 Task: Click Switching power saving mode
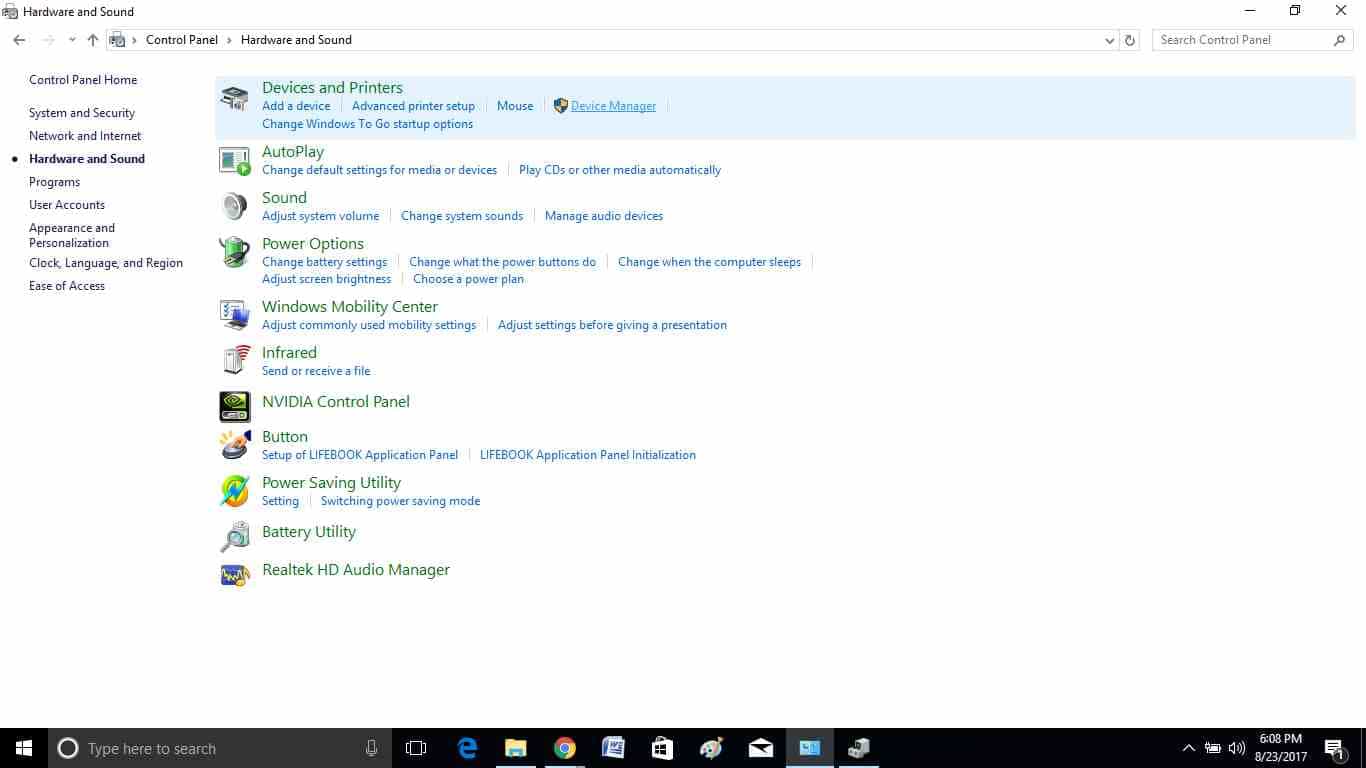[x=400, y=501]
